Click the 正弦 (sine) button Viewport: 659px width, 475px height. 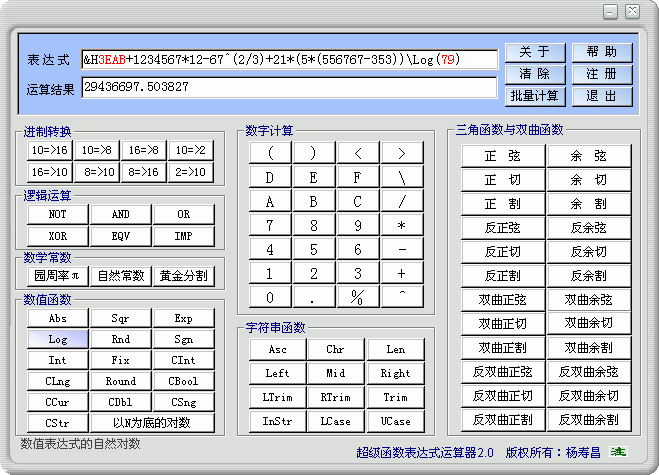[503, 156]
